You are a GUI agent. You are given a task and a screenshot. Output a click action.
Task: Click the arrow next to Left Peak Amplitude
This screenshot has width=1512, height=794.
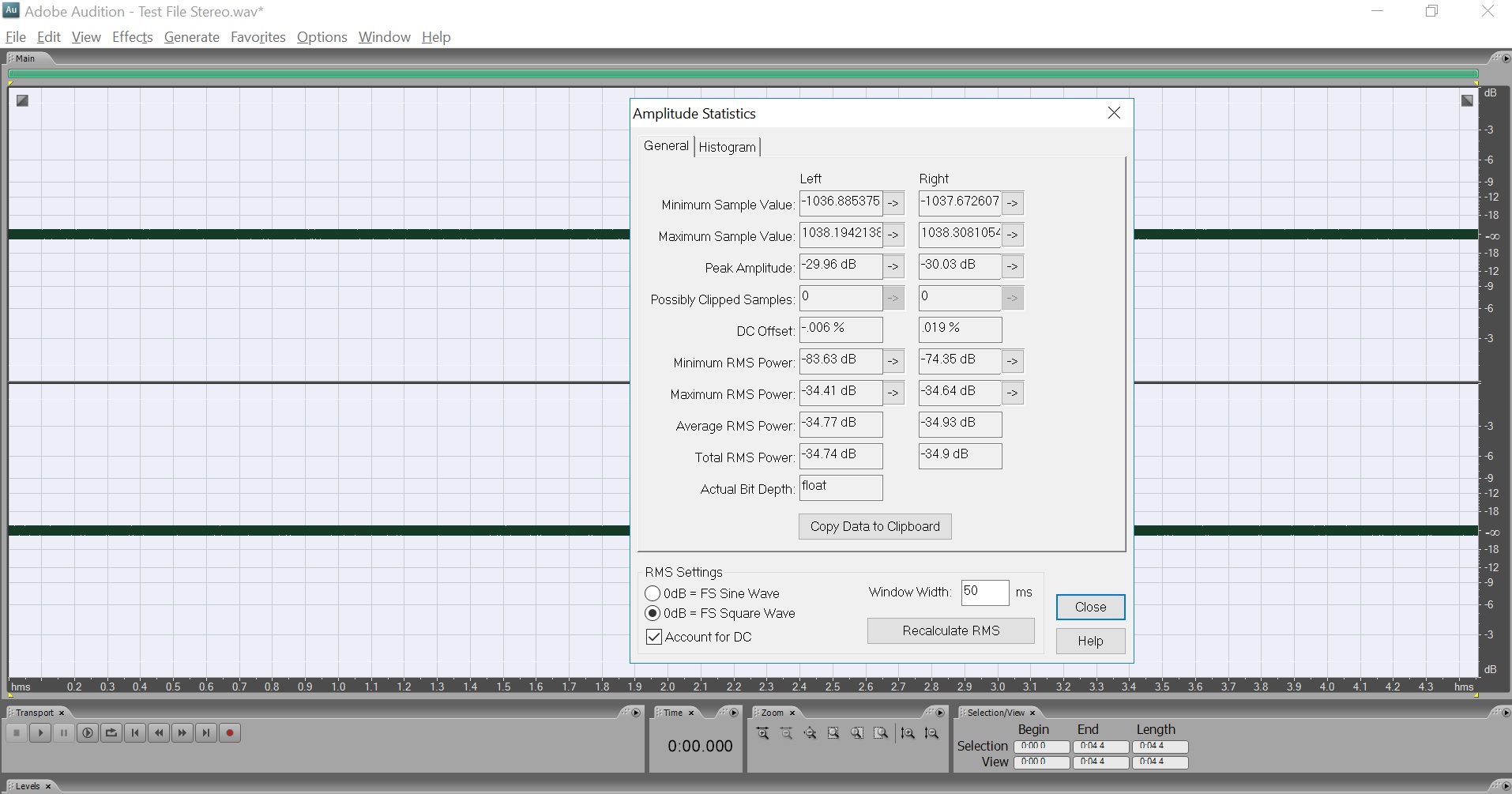893,267
